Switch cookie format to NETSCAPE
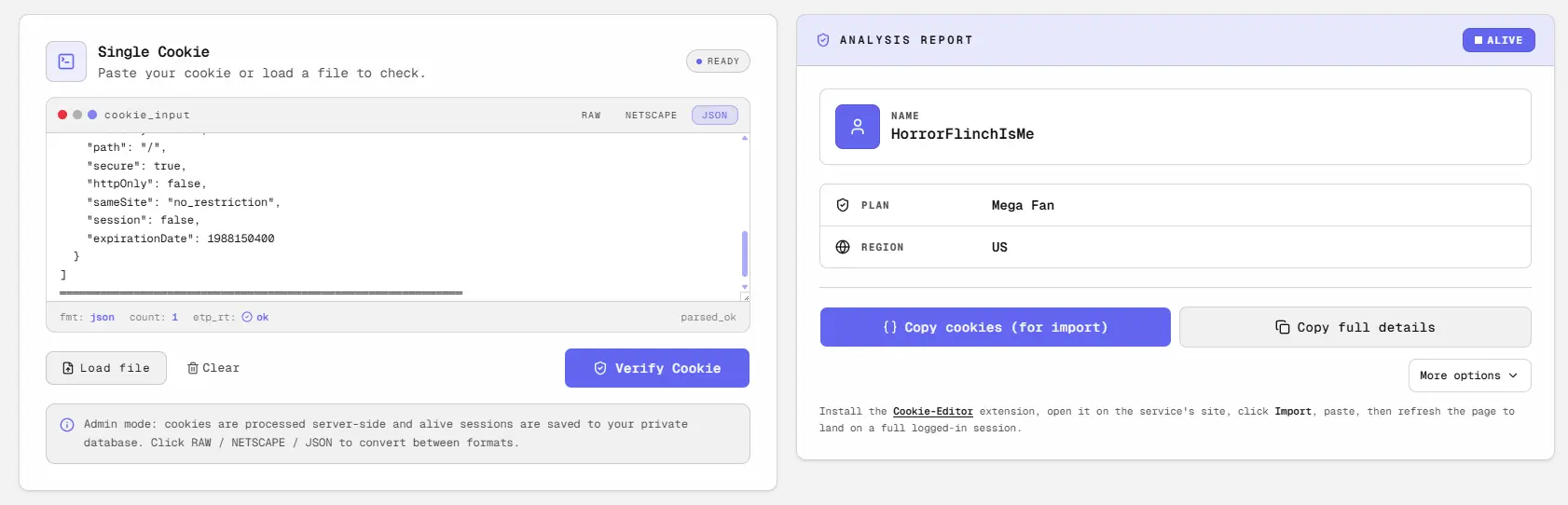Viewport: 1568px width, 505px height. tap(651, 116)
